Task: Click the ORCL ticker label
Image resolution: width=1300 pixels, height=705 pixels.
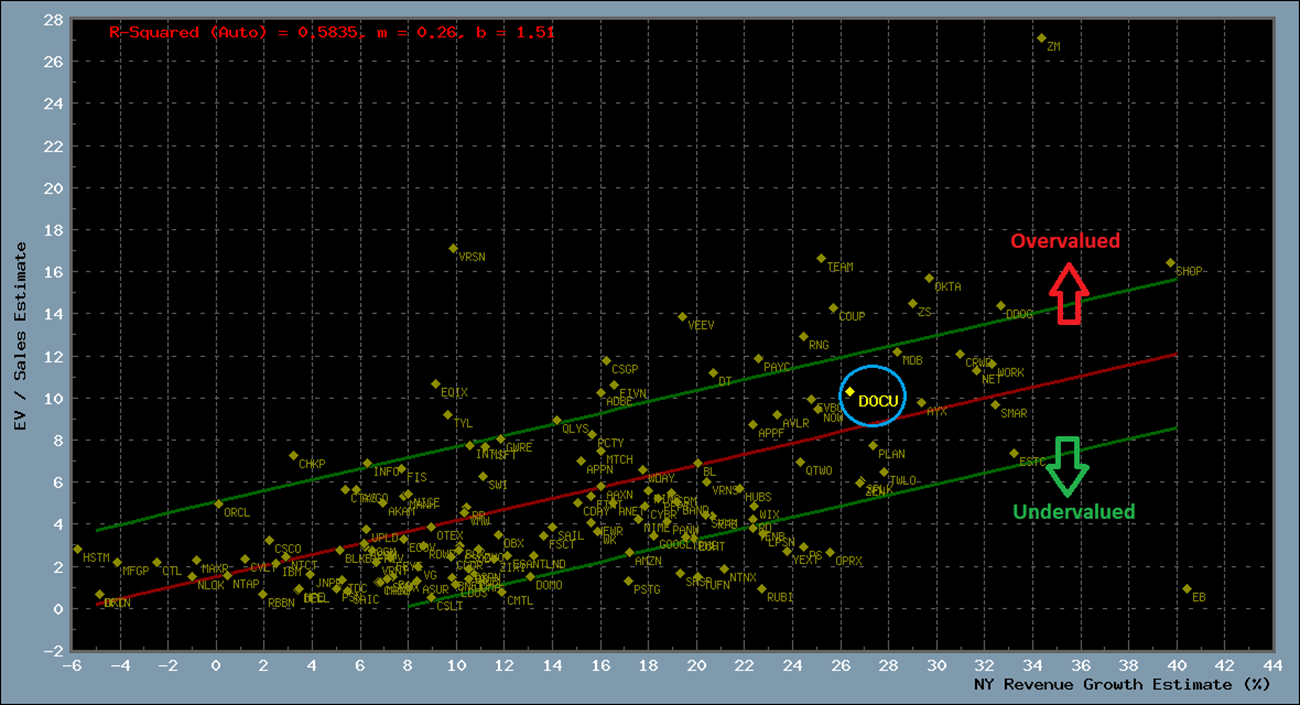Action: pyautogui.click(x=237, y=512)
